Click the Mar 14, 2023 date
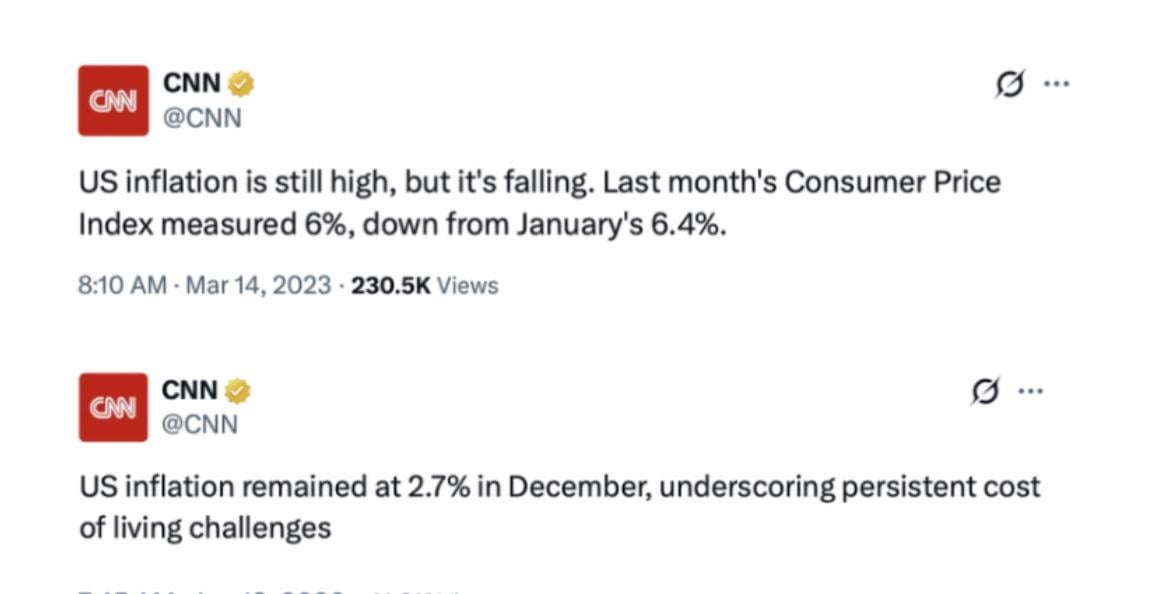 click(x=258, y=286)
